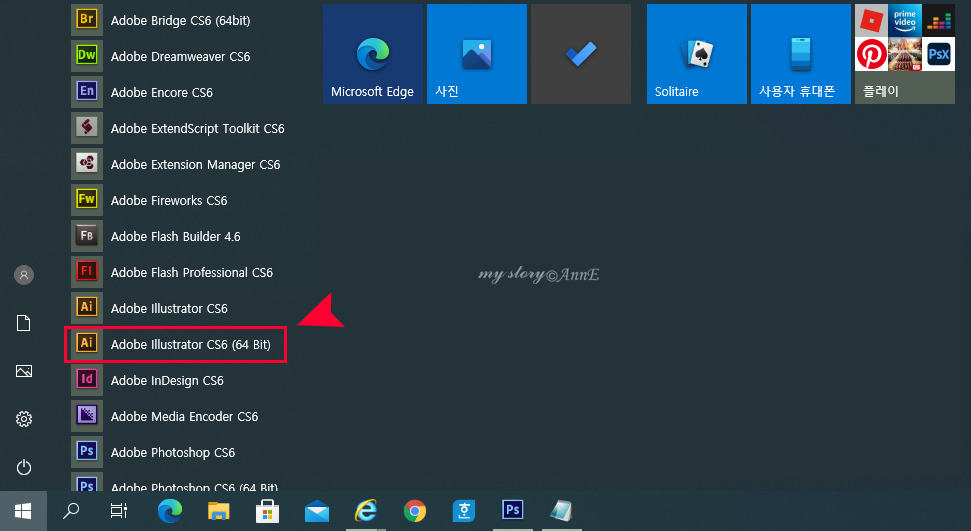
Task: Launch Adobe Dreamweaver CS6 entry
Action: point(180,56)
